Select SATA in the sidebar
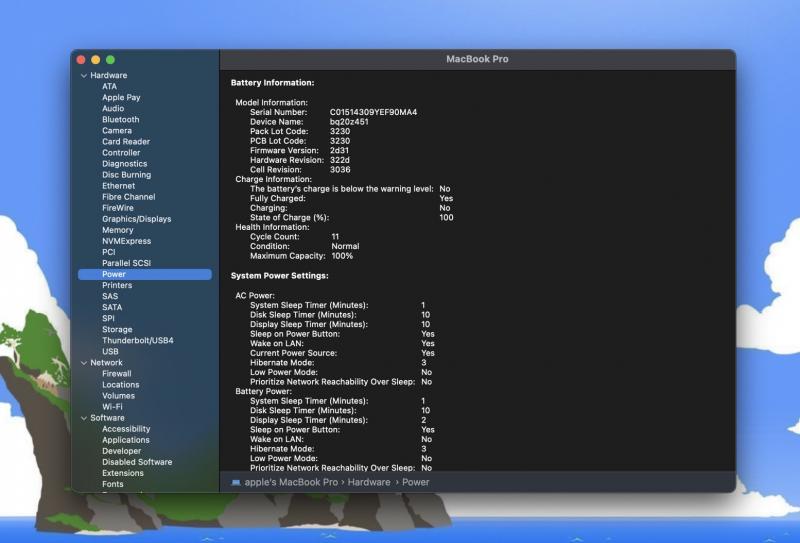 coord(112,307)
